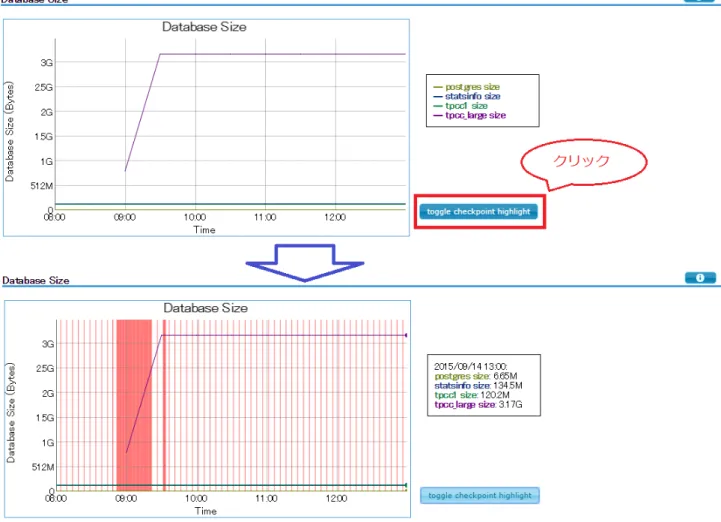Click 11:00 time label on lower chart axis
This screenshot has width=721, height=522.
(266, 499)
